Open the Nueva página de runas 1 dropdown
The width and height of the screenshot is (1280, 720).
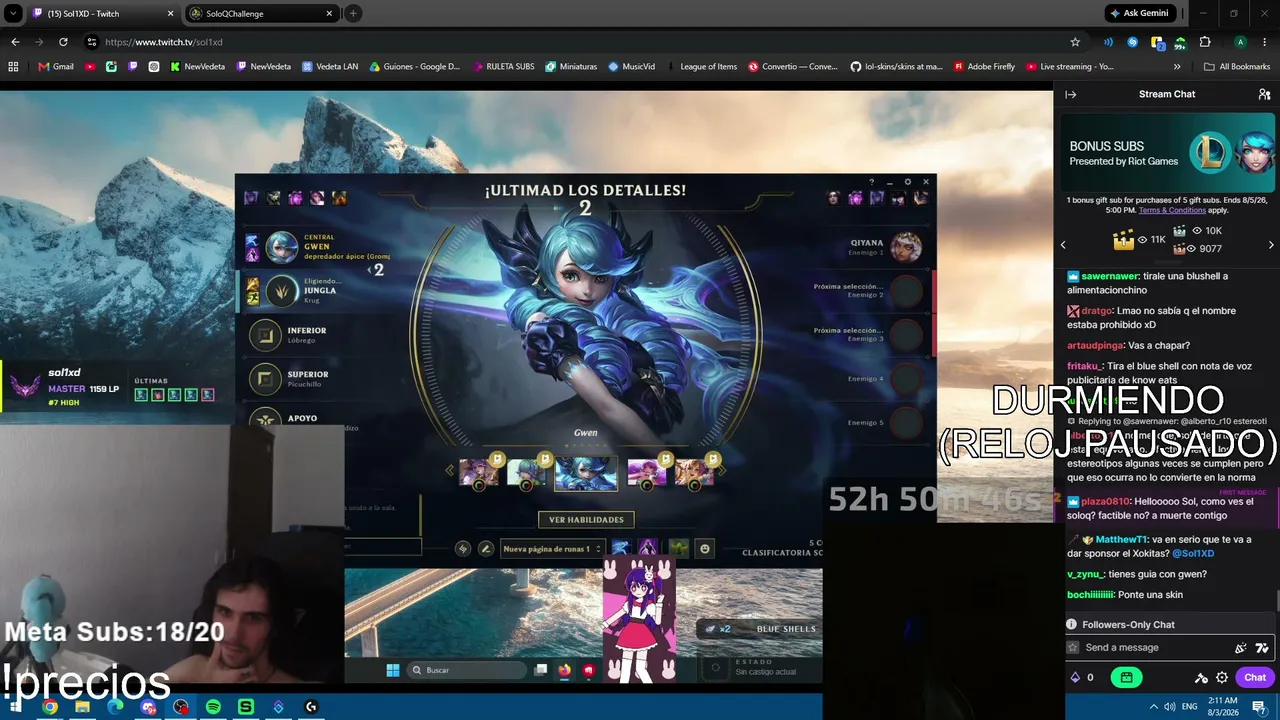coord(552,548)
